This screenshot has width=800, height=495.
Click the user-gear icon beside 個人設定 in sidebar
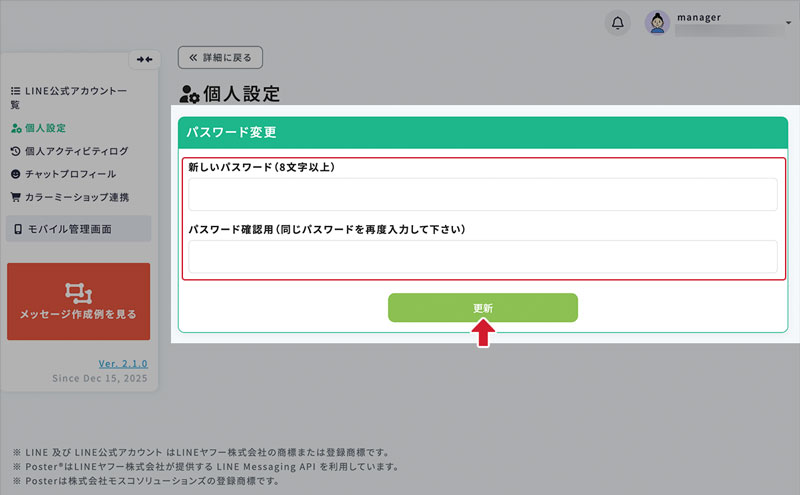tap(15, 128)
